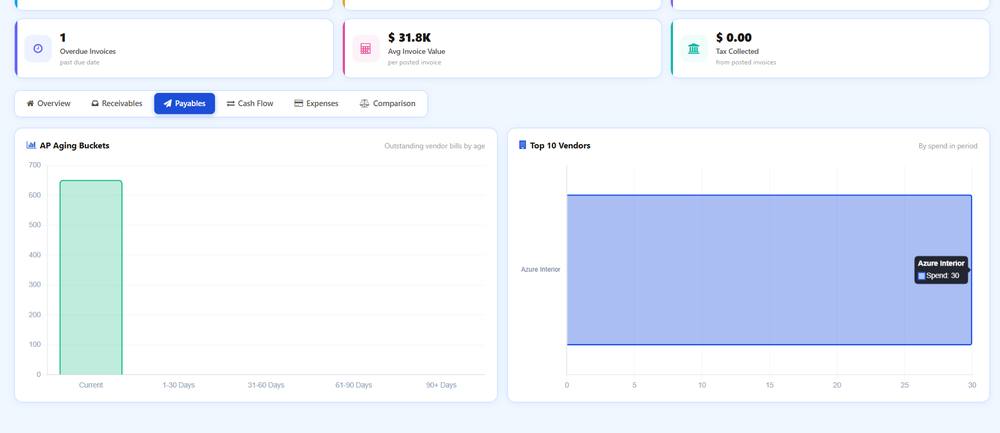Click the "$ 31.8K" average invoice value
Viewport: 1000px width, 433px height.
tap(409, 38)
